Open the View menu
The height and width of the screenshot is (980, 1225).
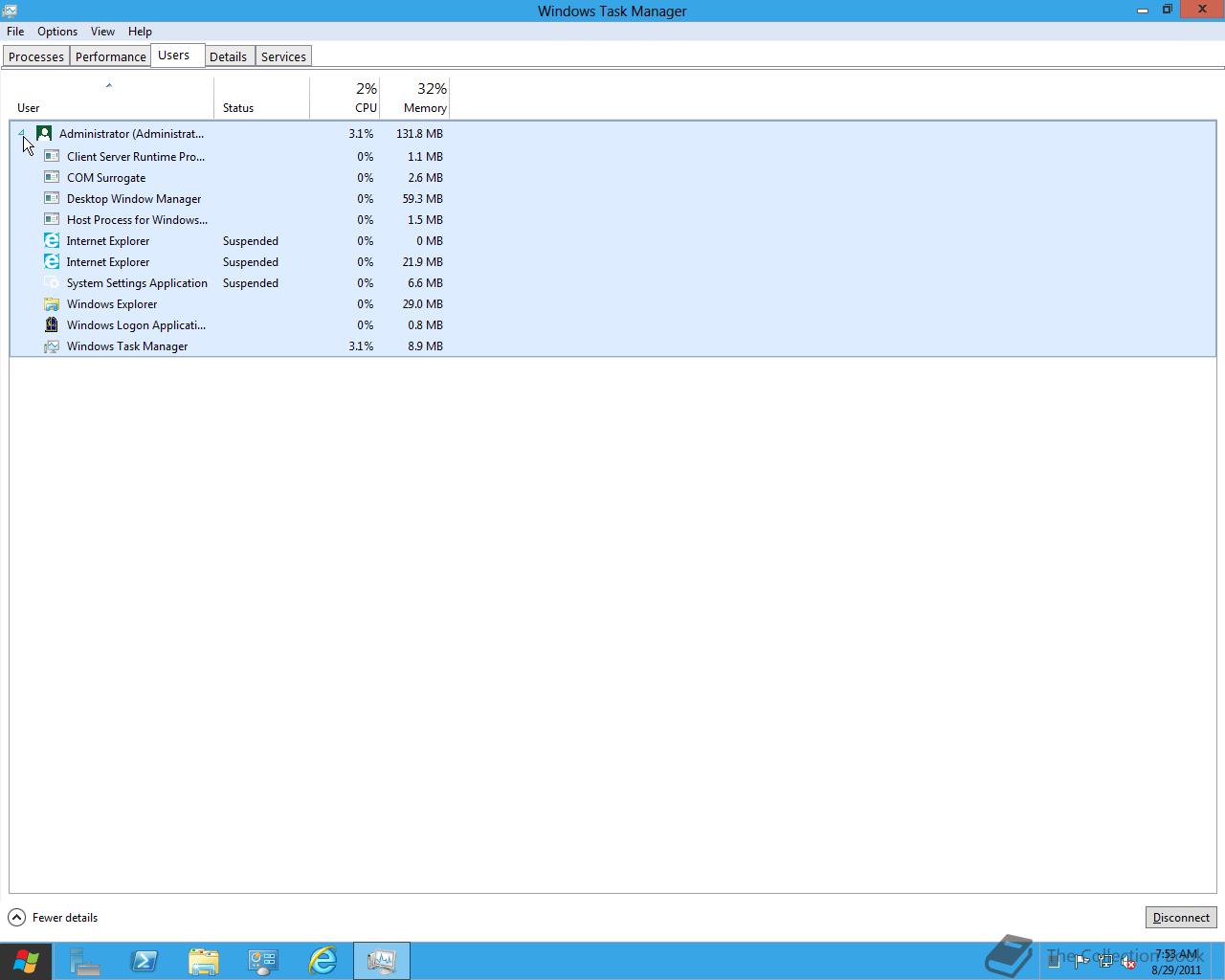pyautogui.click(x=102, y=32)
